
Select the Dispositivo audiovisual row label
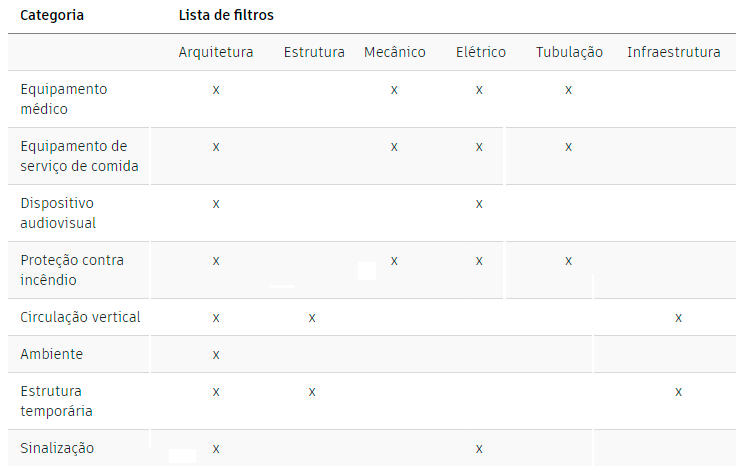pyautogui.click(x=59, y=213)
